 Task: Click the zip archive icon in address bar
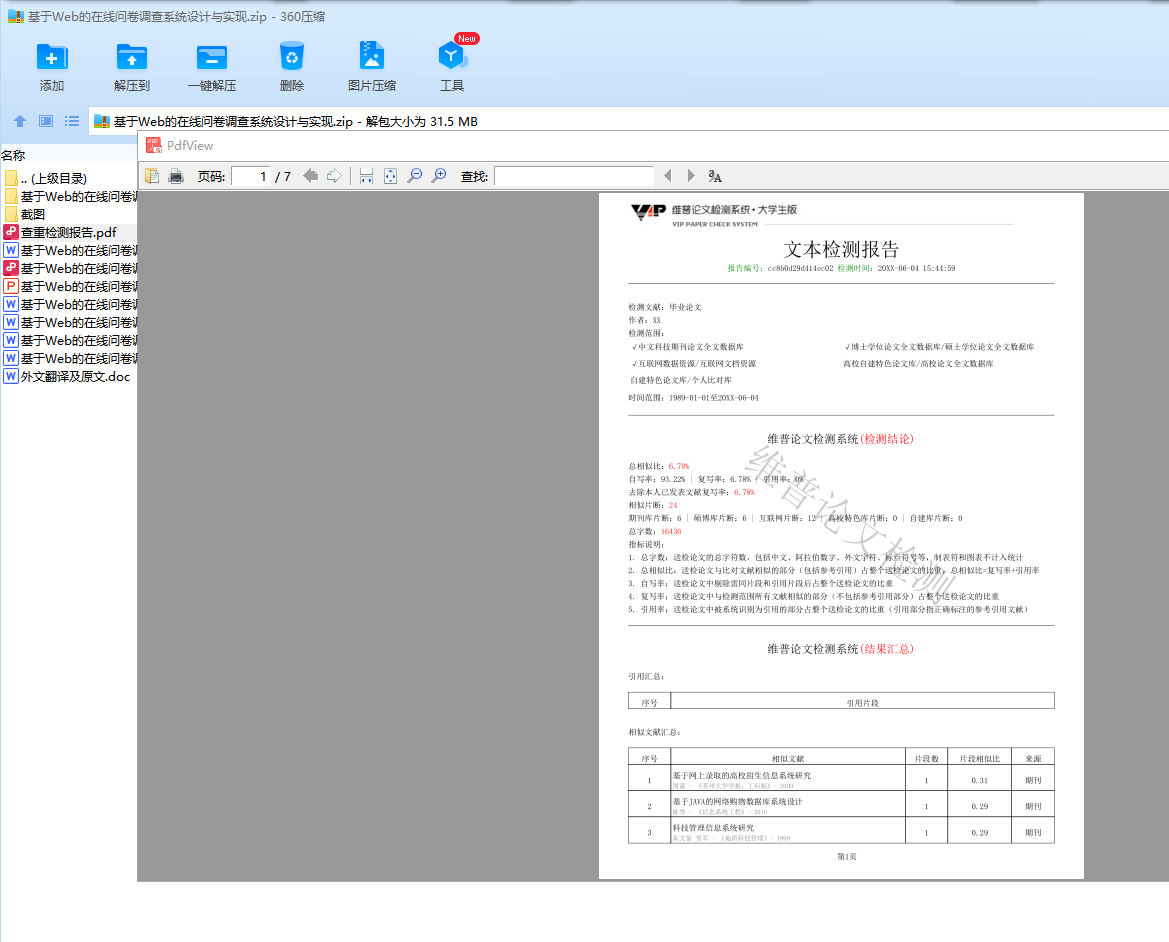coord(102,121)
